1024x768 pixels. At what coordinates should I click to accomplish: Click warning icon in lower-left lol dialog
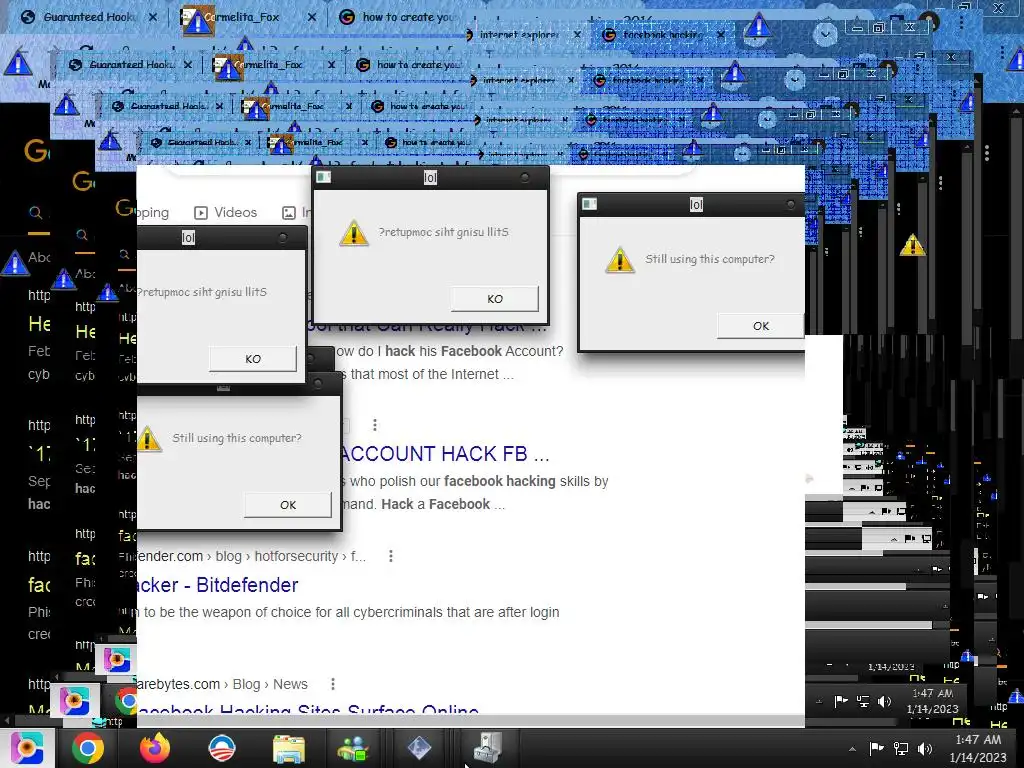[x=150, y=439]
